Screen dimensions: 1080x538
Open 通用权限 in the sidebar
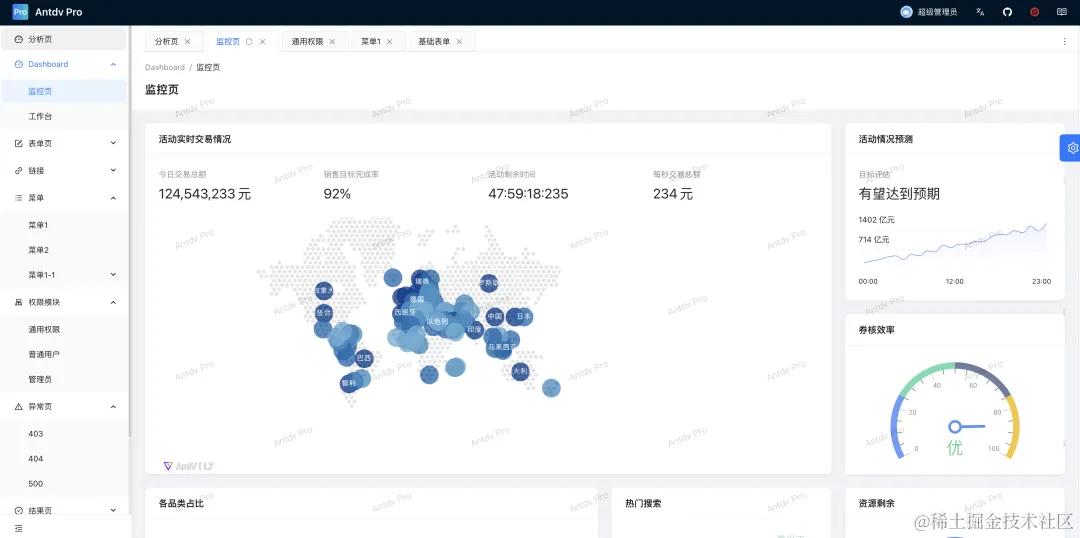pyautogui.click(x=64, y=329)
